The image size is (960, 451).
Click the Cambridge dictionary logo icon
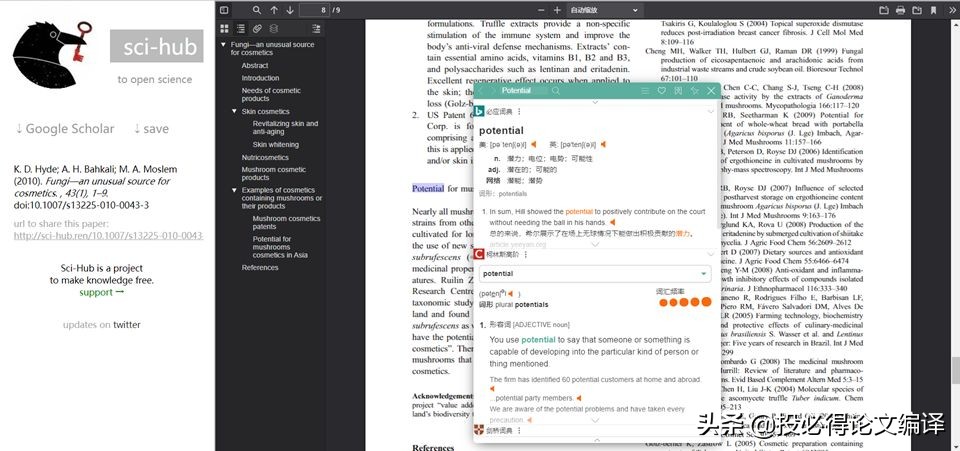[x=479, y=431]
